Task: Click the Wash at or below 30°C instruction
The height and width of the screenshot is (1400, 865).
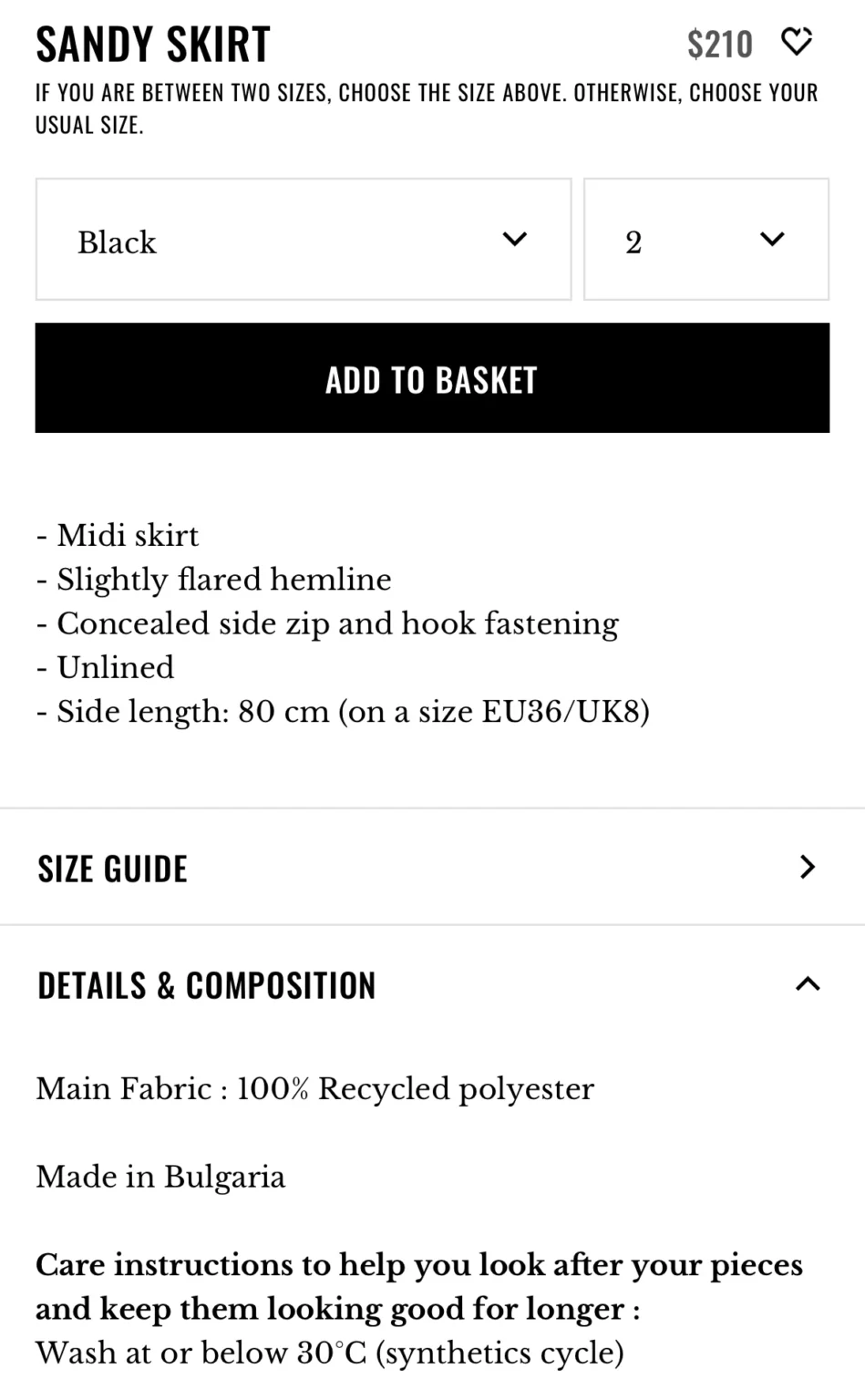Action: (330, 1354)
